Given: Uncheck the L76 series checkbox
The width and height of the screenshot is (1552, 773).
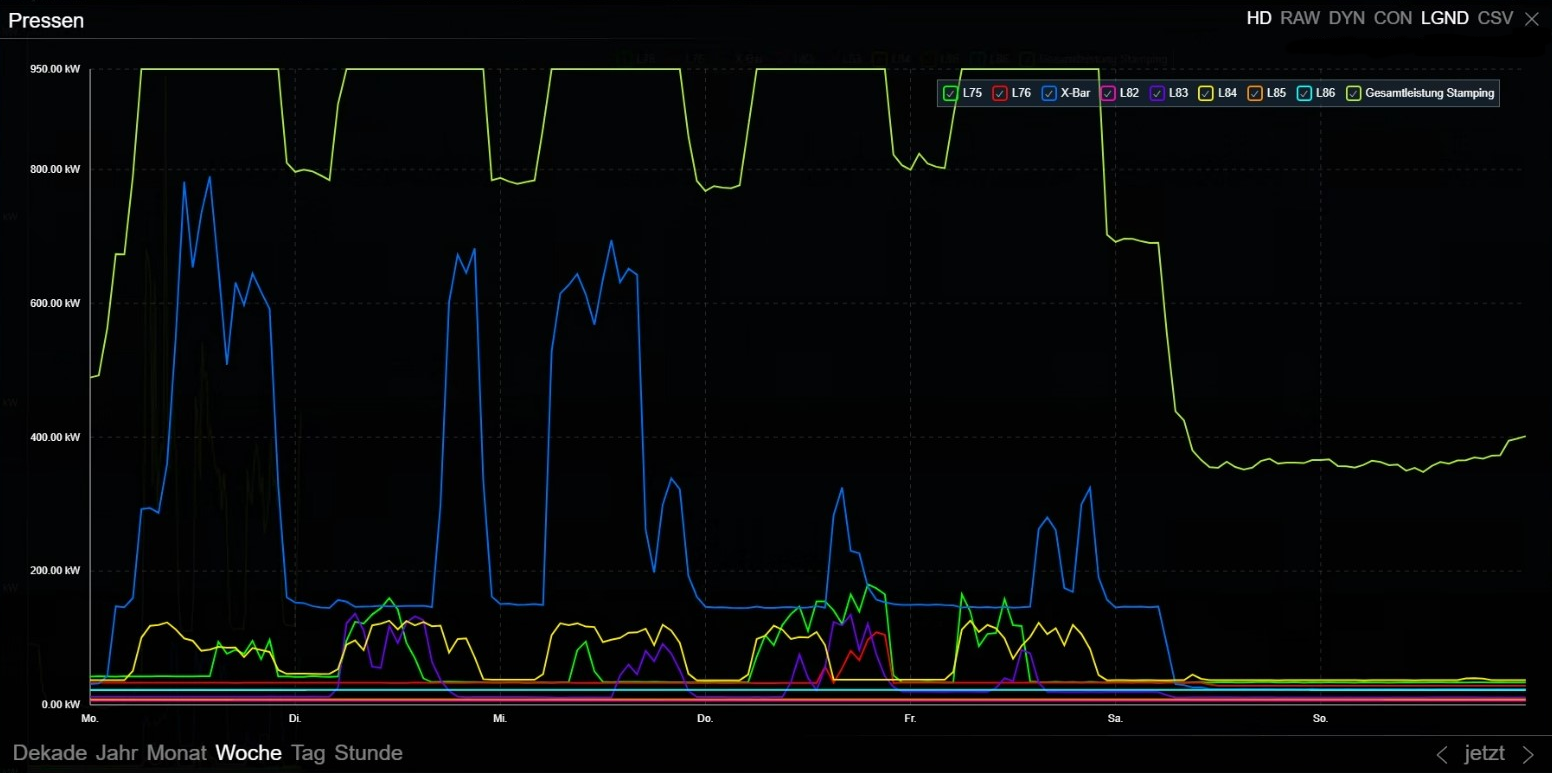Looking at the screenshot, I should (999, 93).
